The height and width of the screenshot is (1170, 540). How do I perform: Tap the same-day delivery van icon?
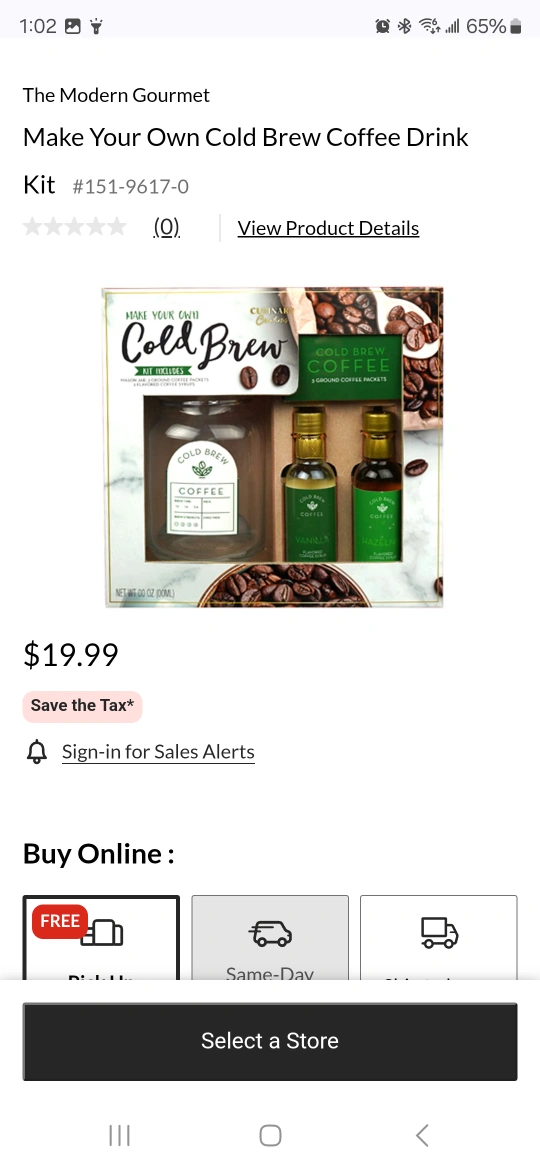pos(270,933)
